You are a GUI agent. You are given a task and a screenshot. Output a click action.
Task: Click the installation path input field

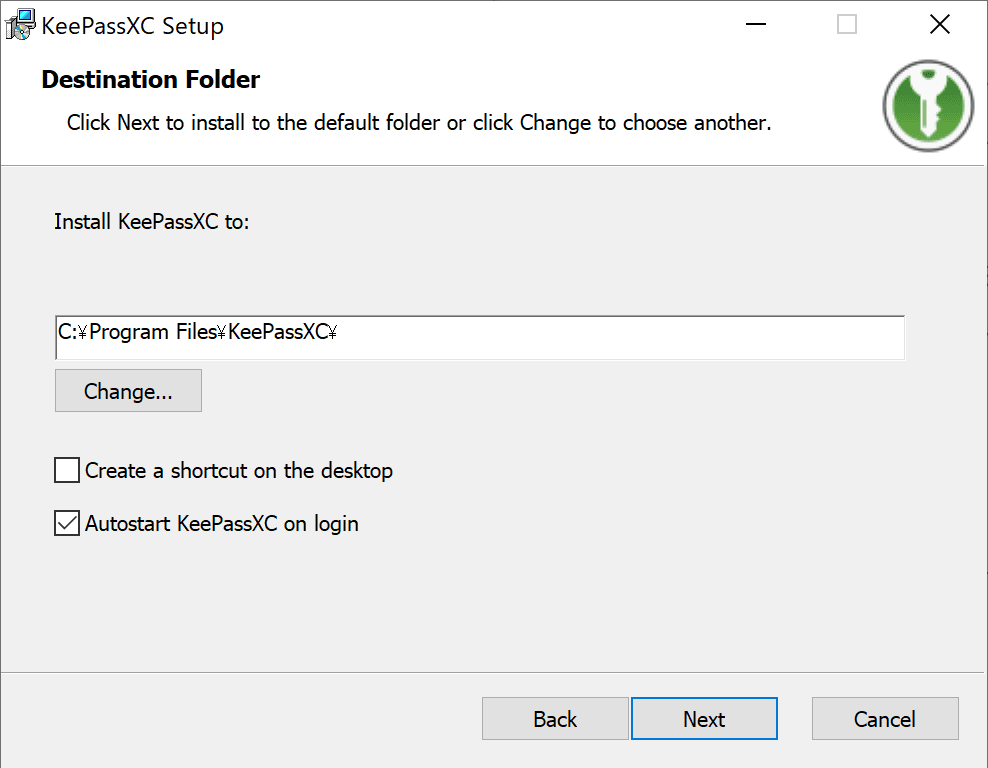pyautogui.click(x=480, y=338)
